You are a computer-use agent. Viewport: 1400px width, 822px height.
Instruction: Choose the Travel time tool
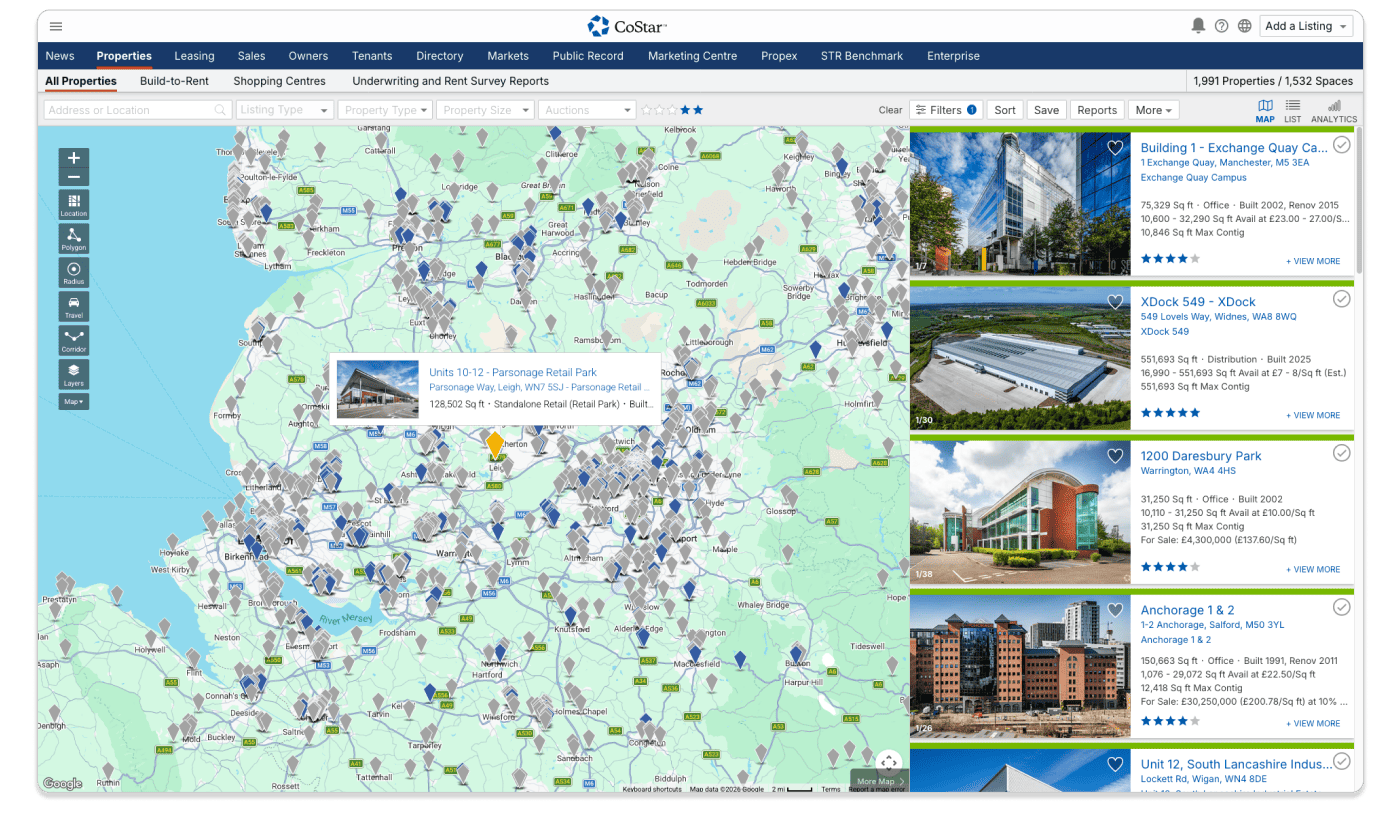point(74,306)
